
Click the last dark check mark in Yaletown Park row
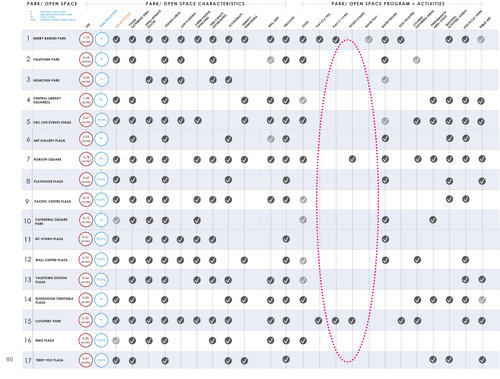(x=385, y=60)
